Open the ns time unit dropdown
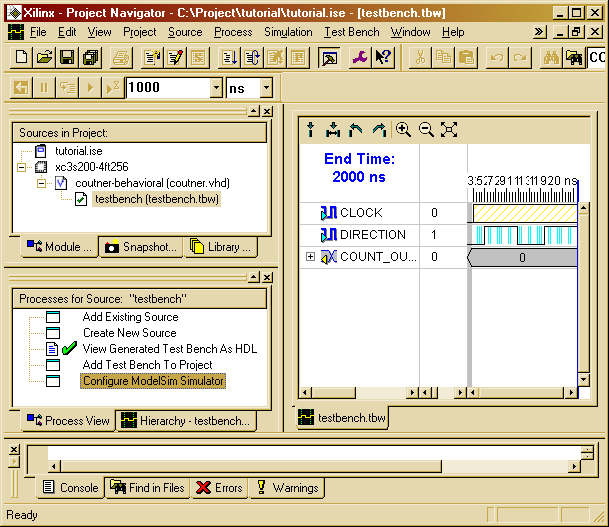 point(266,88)
